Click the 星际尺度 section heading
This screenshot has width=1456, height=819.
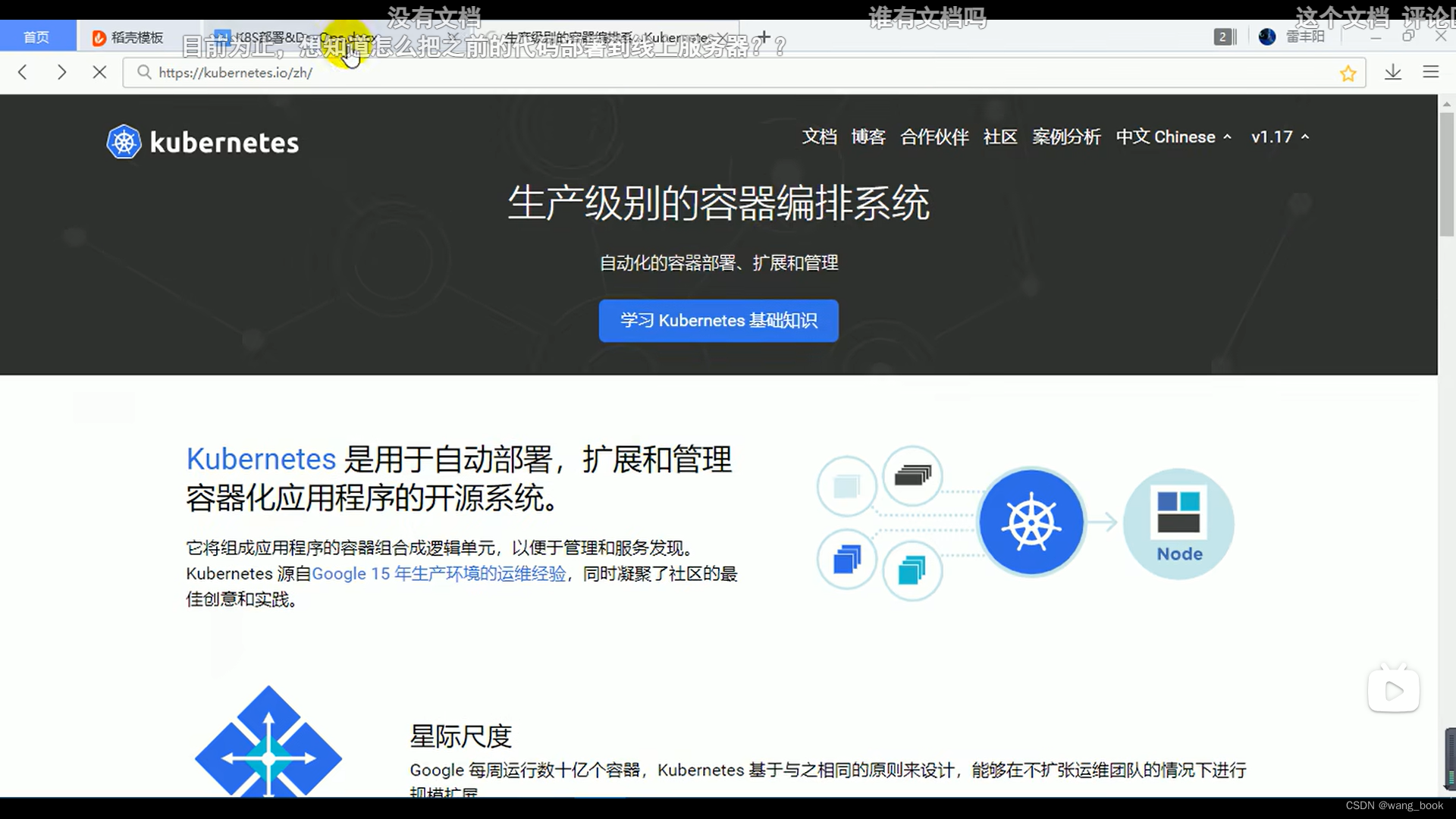(x=461, y=736)
